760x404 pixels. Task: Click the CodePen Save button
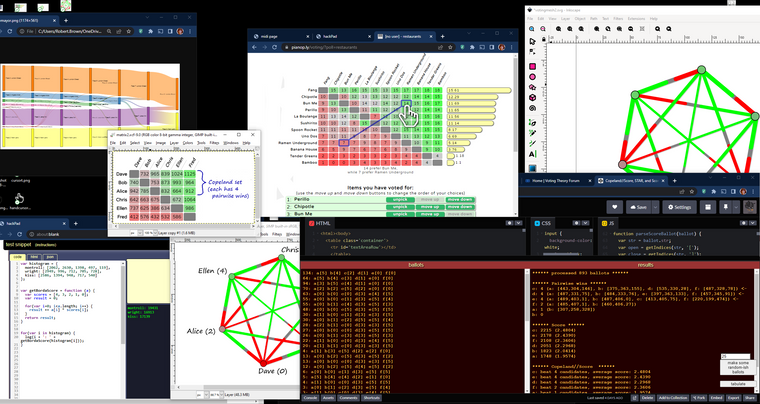639,207
